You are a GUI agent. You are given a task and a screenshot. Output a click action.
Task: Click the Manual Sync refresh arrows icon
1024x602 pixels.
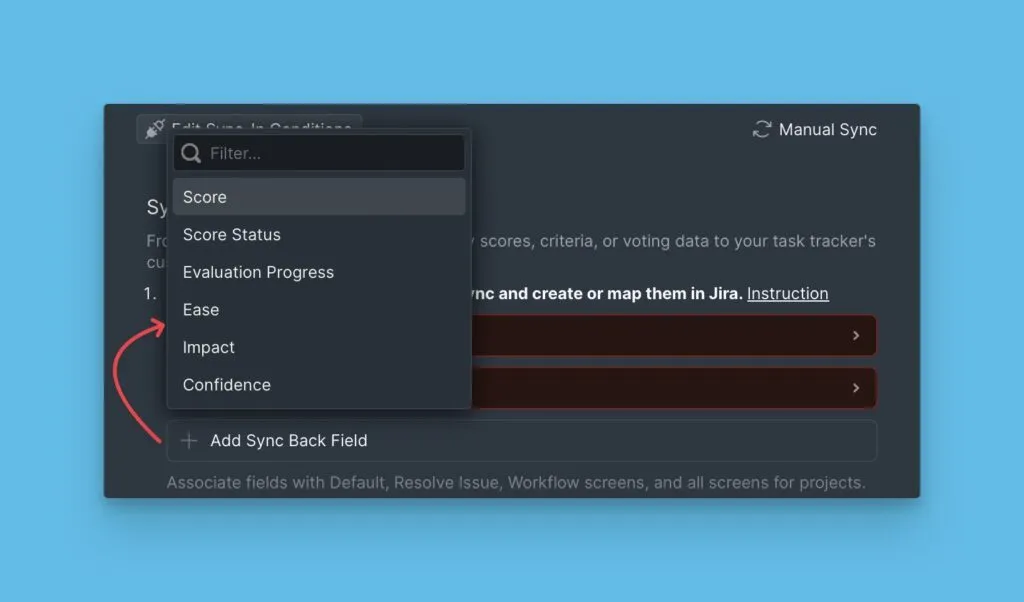(762, 130)
